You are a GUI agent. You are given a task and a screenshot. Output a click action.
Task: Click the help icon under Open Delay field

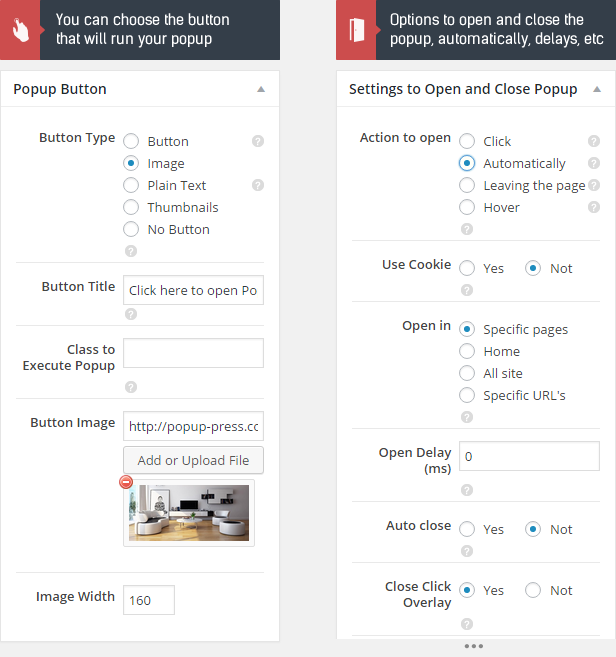[467, 490]
